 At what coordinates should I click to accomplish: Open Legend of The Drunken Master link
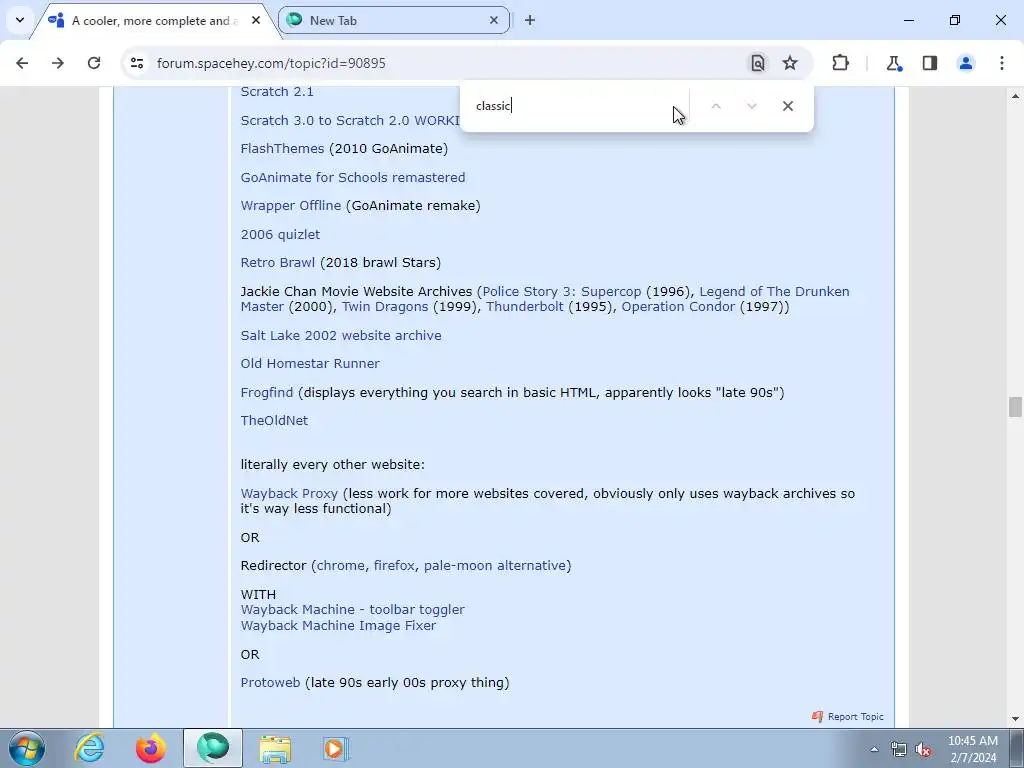coord(774,292)
